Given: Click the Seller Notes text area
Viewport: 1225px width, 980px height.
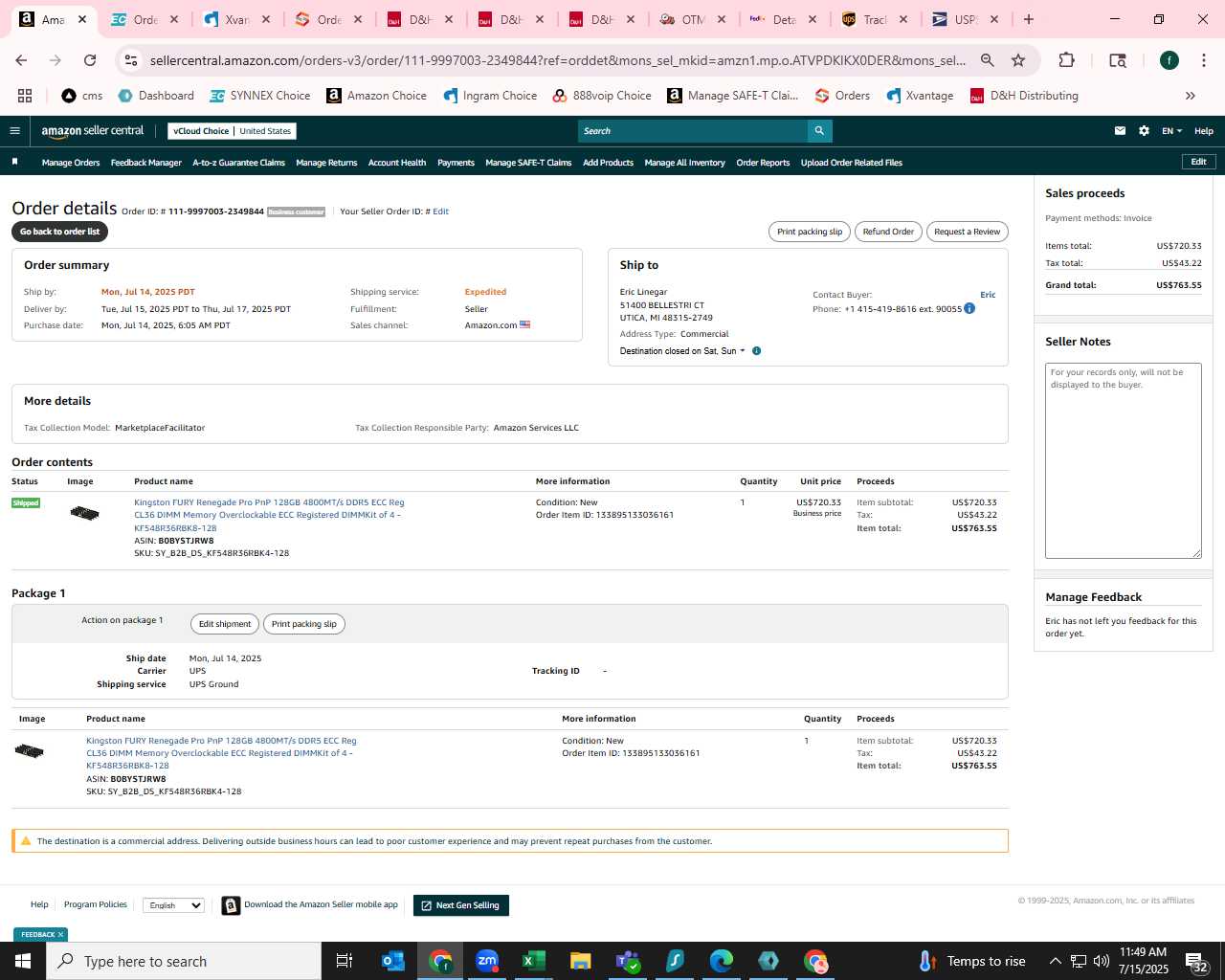Looking at the screenshot, I should pyautogui.click(x=1123, y=460).
